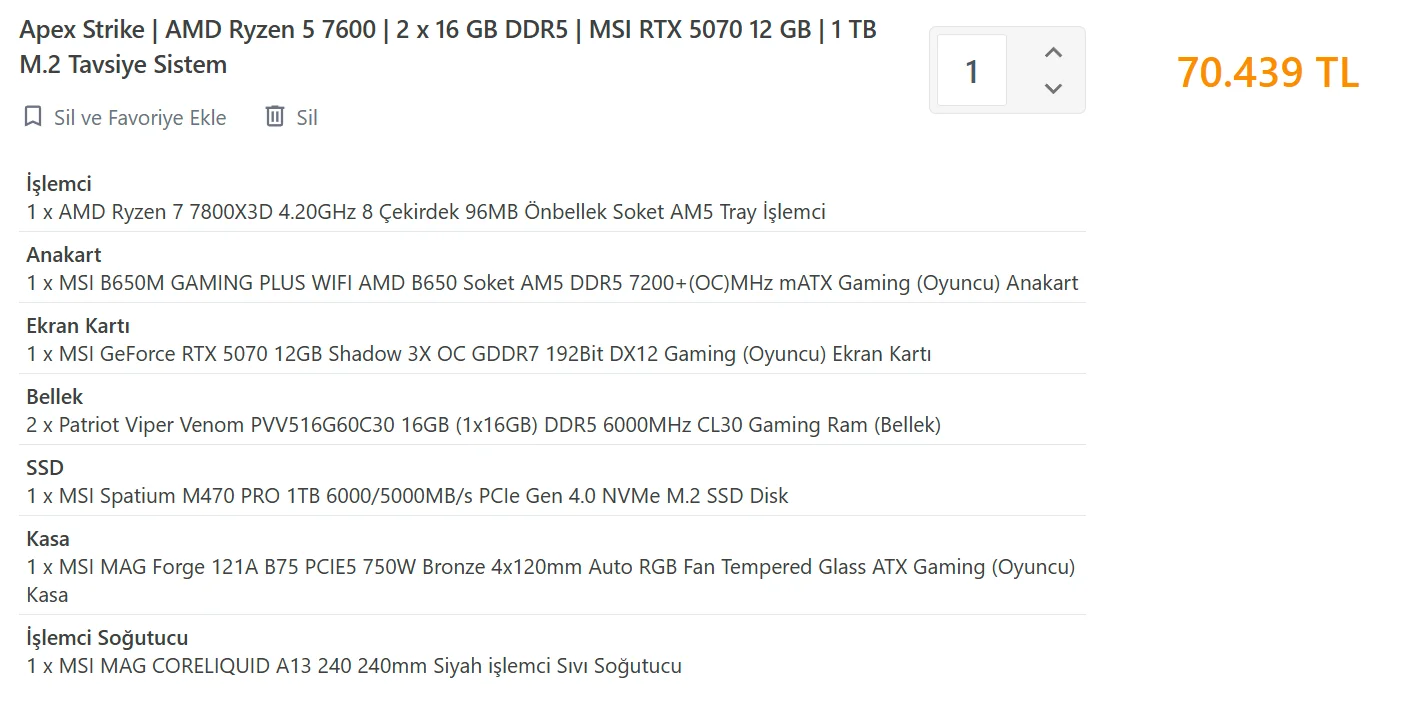Click the 'SSD' section heading
Viewport: 1421px width, 703px height.
click(45, 468)
